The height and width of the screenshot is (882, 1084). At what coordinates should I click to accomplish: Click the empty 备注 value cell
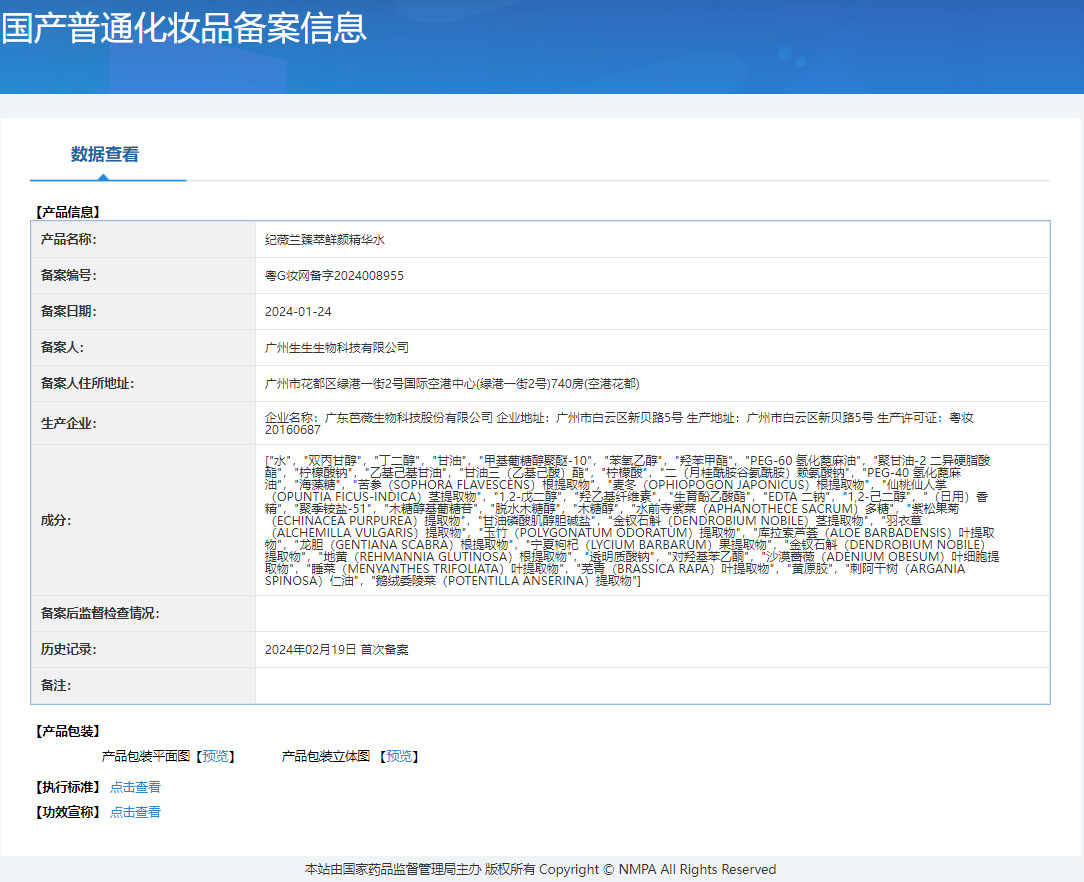pyautogui.click(x=652, y=686)
